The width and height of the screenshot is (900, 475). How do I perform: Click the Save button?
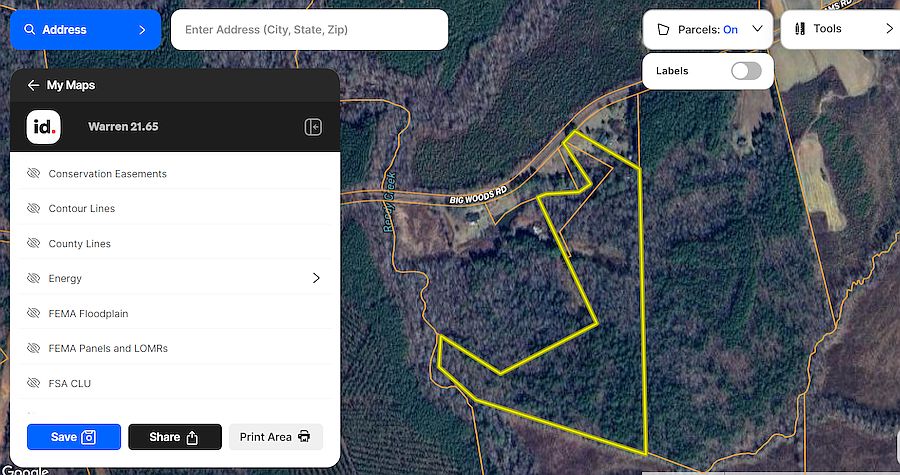point(74,437)
